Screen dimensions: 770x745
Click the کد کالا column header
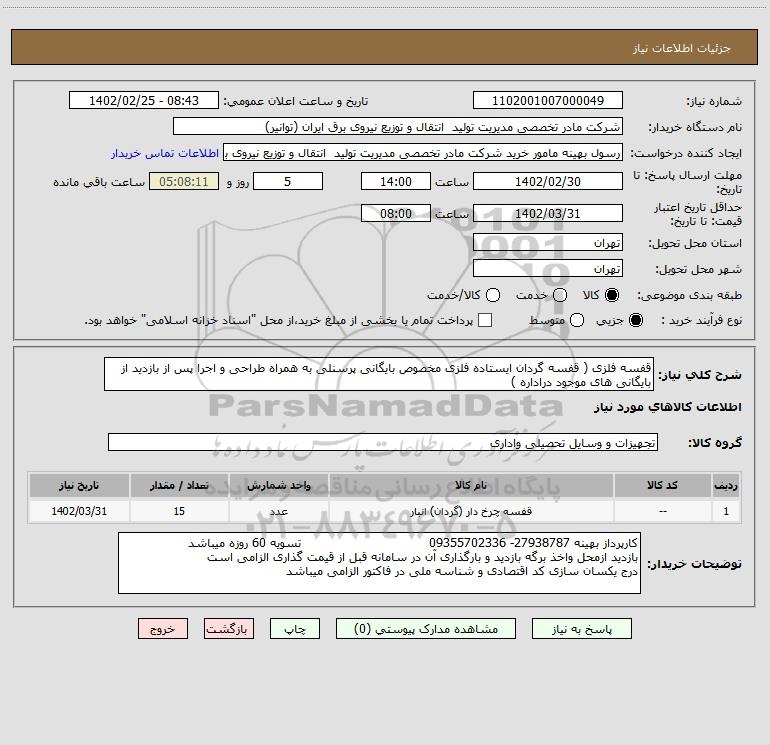click(662, 485)
